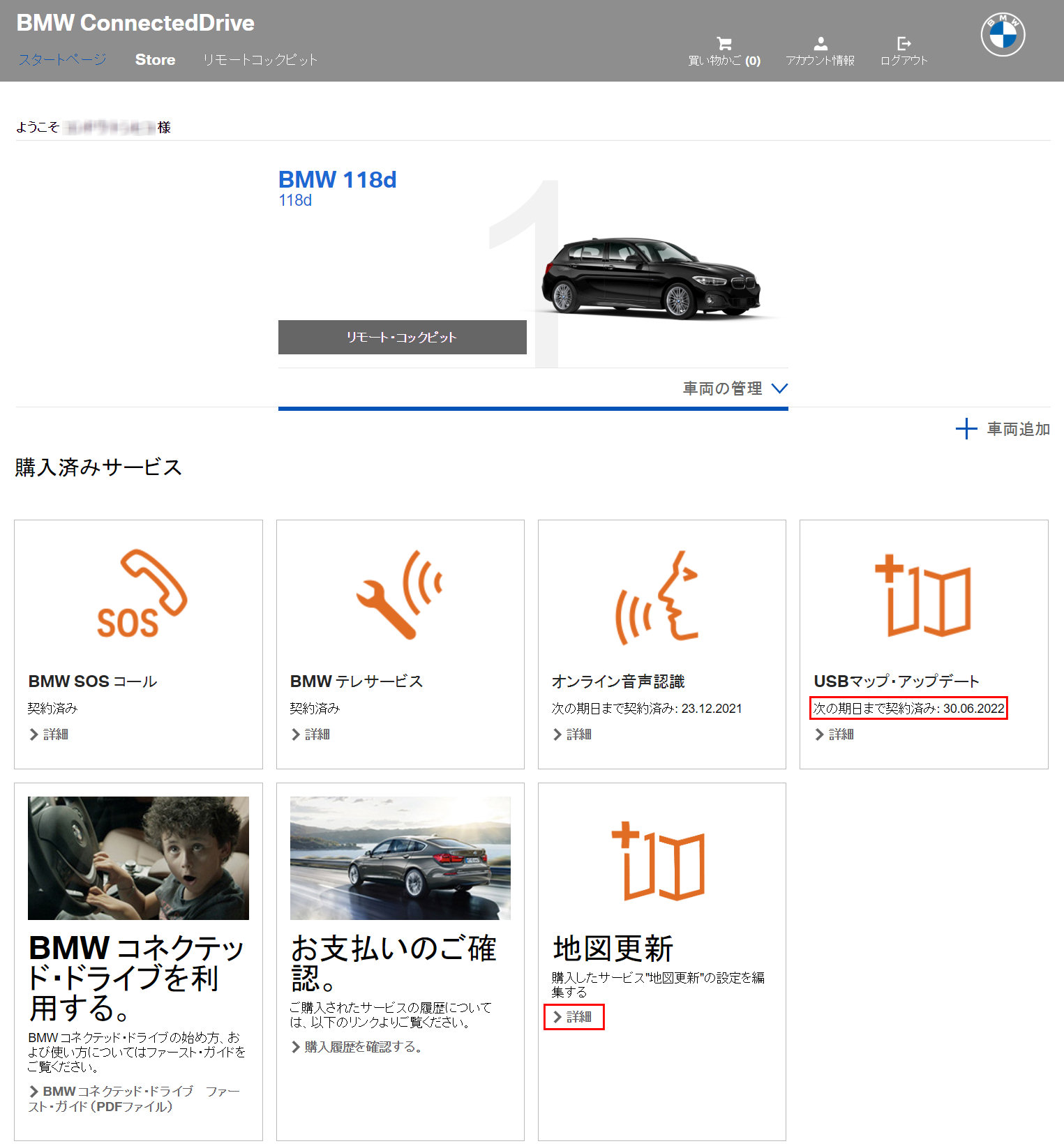The image size is (1064, 1146).
Task: Click the BMW ConnectedDrive header title
Action: [x=135, y=23]
